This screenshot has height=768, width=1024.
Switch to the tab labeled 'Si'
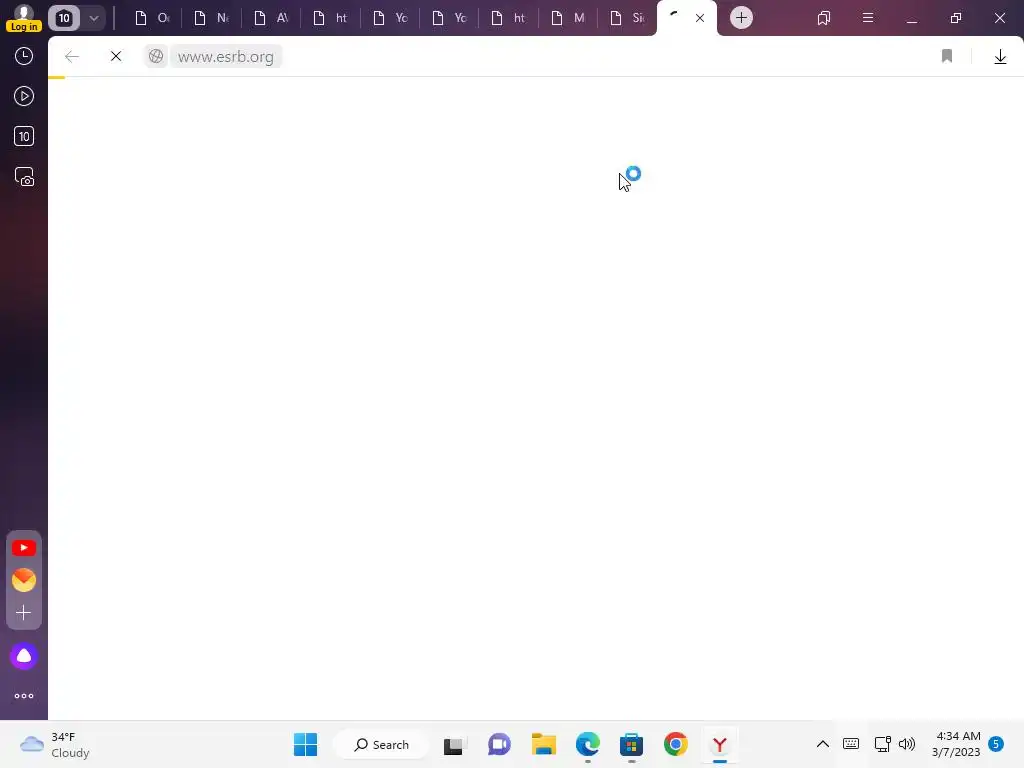[x=628, y=18]
